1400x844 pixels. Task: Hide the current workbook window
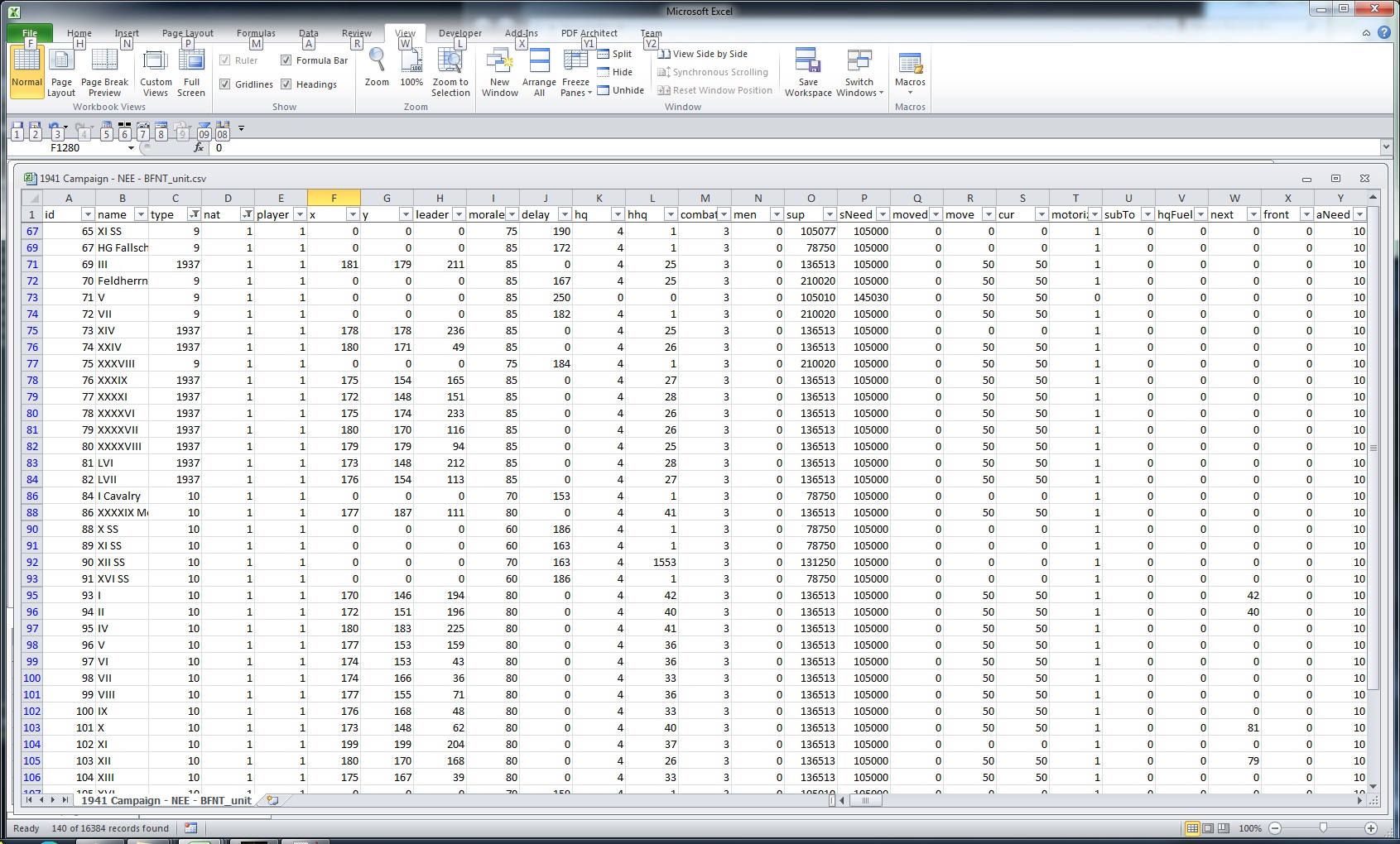tap(615, 72)
